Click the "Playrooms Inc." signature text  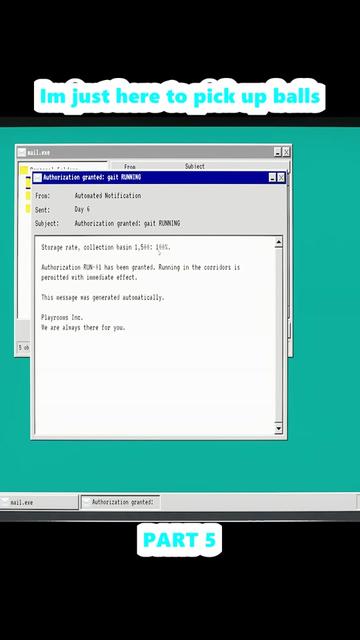coord(62,318)
